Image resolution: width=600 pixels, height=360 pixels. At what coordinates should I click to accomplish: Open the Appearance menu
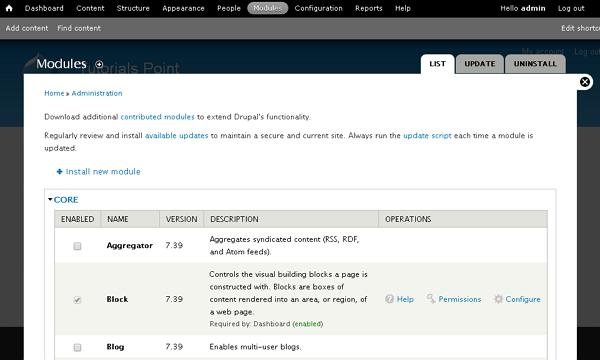click(x=183, y=8)
